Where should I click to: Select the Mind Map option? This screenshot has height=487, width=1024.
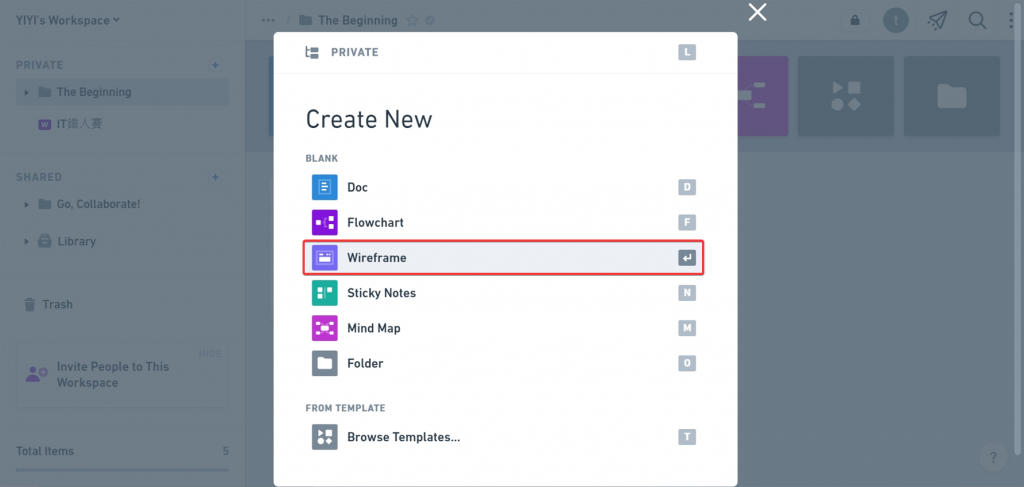pos(504,328)
